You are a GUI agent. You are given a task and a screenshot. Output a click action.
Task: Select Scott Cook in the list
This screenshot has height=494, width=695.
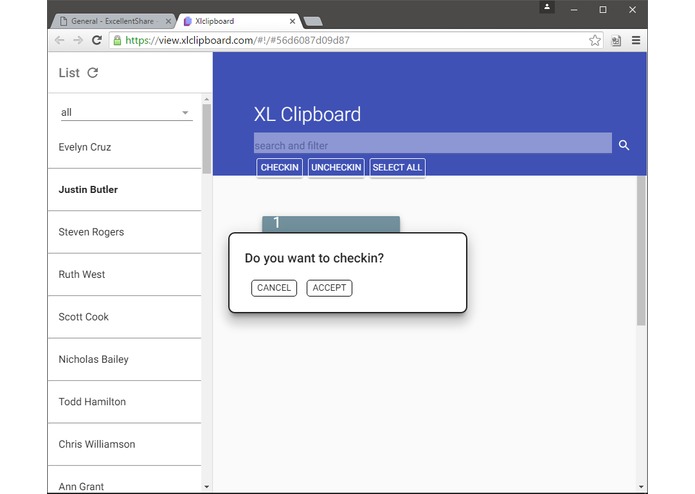(125, 317)
